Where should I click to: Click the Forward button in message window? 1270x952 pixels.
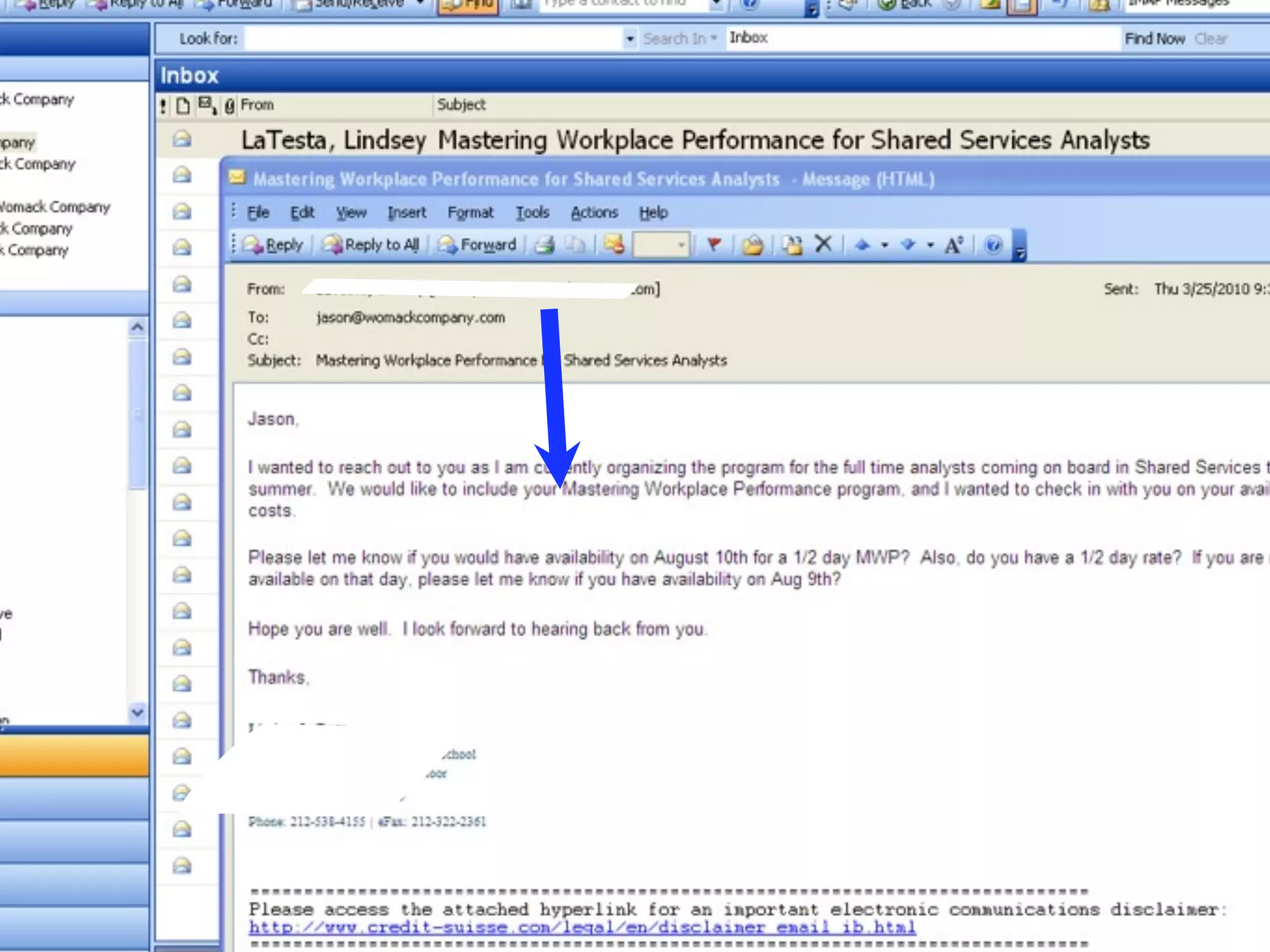[477, 245]
